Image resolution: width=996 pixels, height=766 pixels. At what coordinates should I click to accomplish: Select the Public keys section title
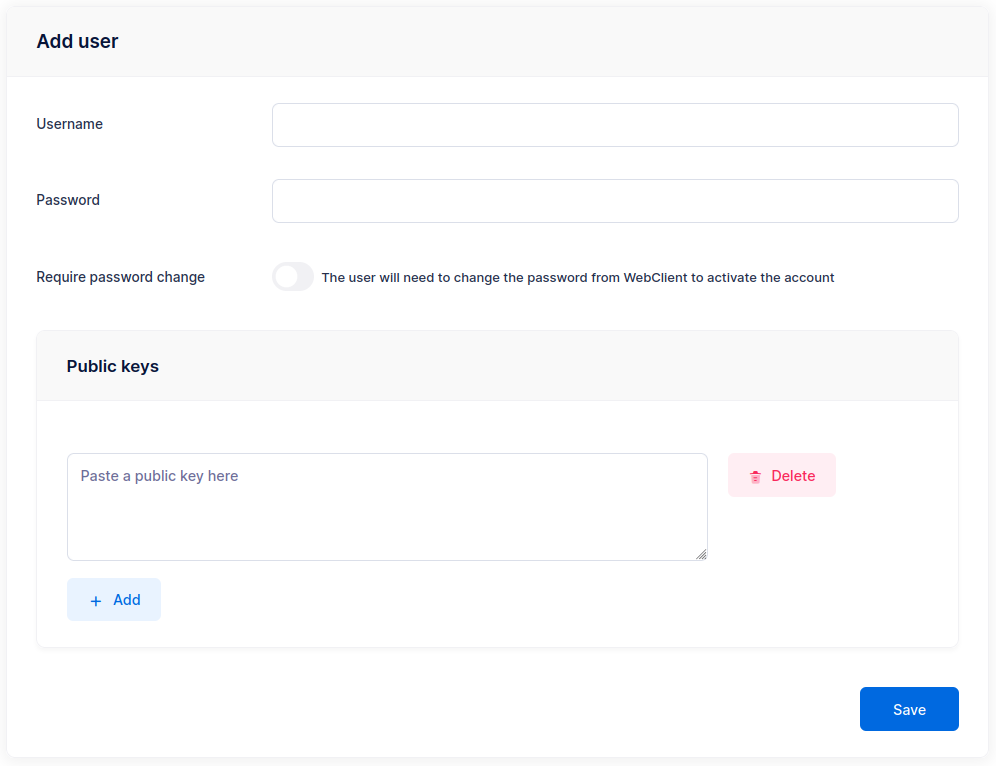point(112,366)
